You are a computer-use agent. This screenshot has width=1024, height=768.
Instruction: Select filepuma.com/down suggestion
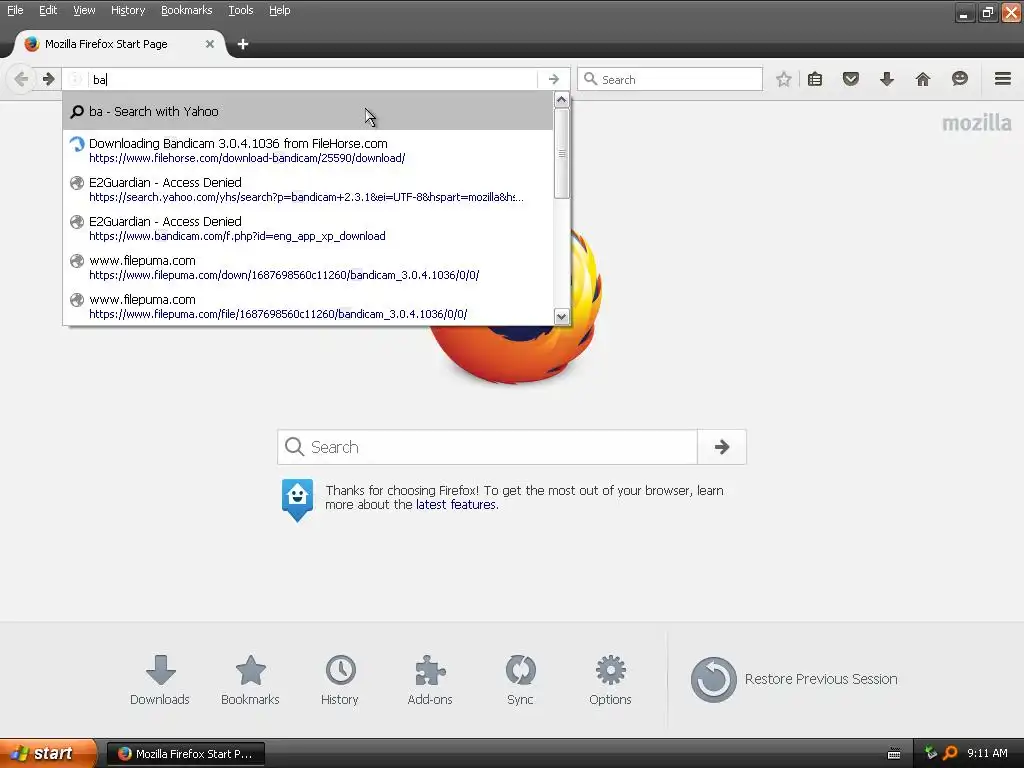[x=308, y=268]
